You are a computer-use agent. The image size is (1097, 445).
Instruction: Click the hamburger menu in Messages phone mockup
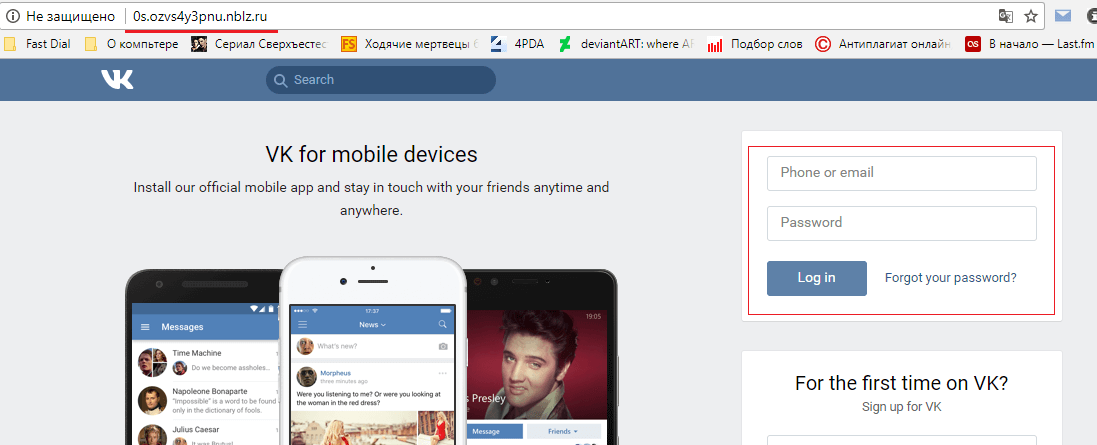click(146, 327)
